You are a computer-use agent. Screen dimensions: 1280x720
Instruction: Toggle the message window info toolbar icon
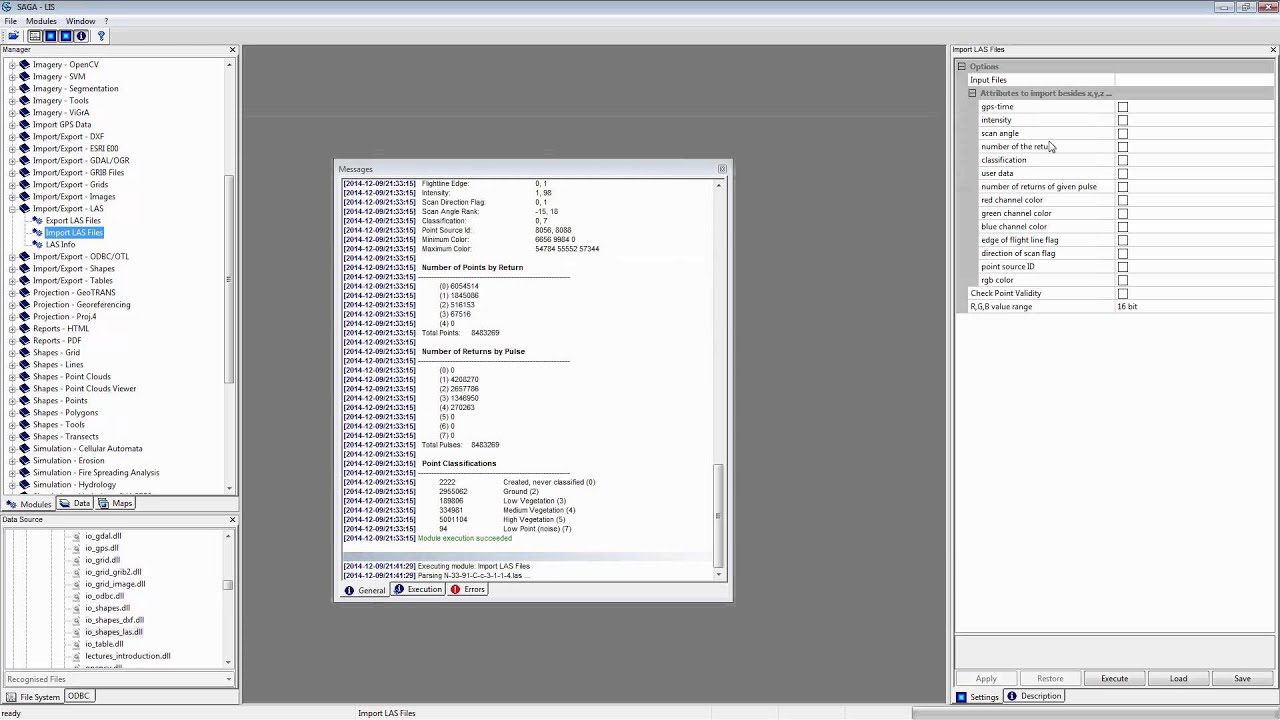pos(82,36)
